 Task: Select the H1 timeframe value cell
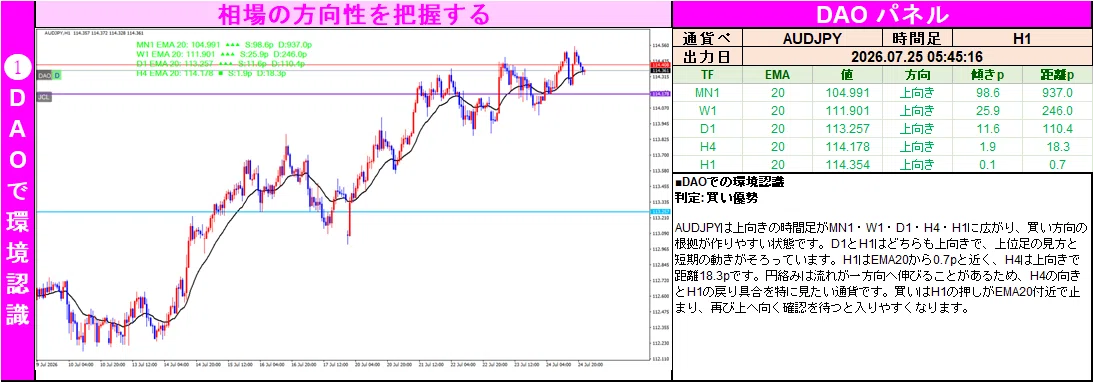(1022, 38)
